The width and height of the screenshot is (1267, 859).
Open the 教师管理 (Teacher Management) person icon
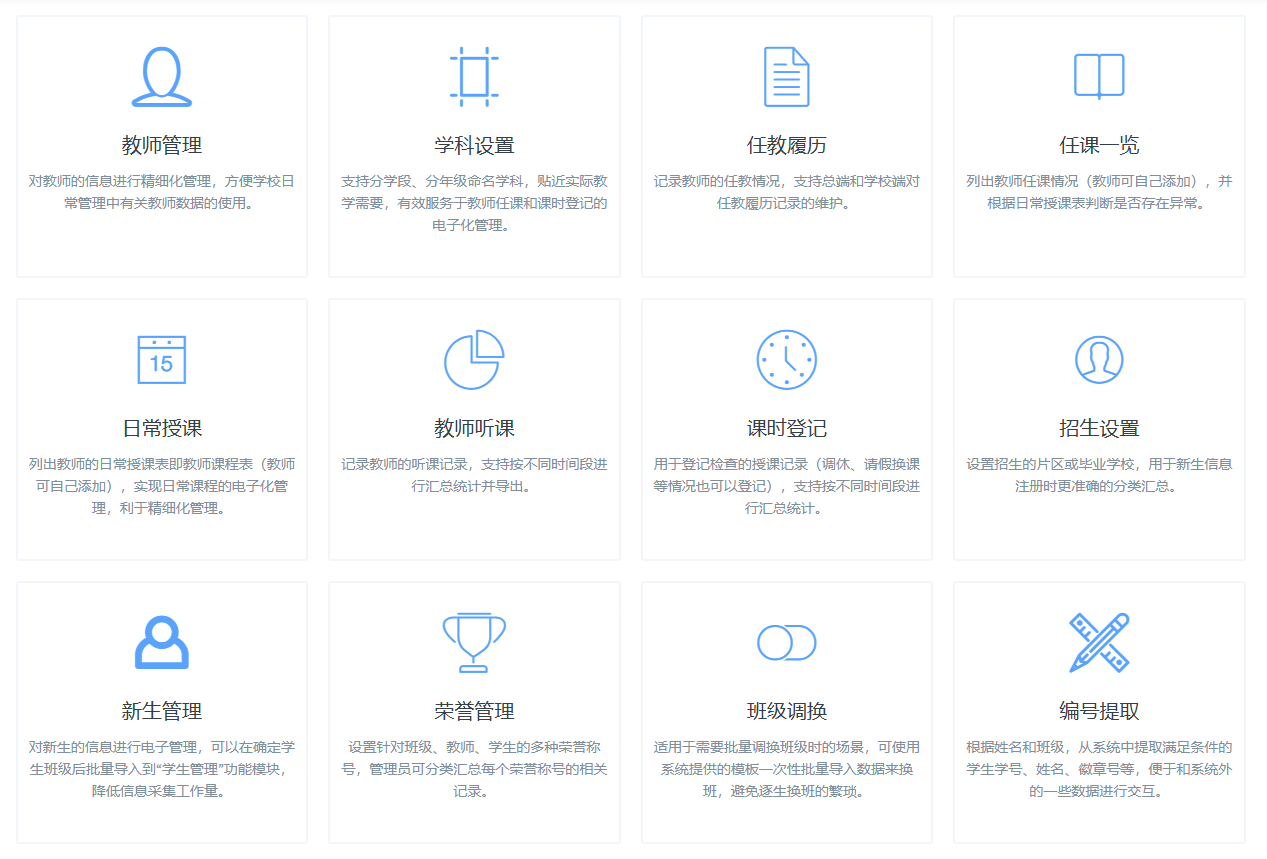click(x=161, y=75)
